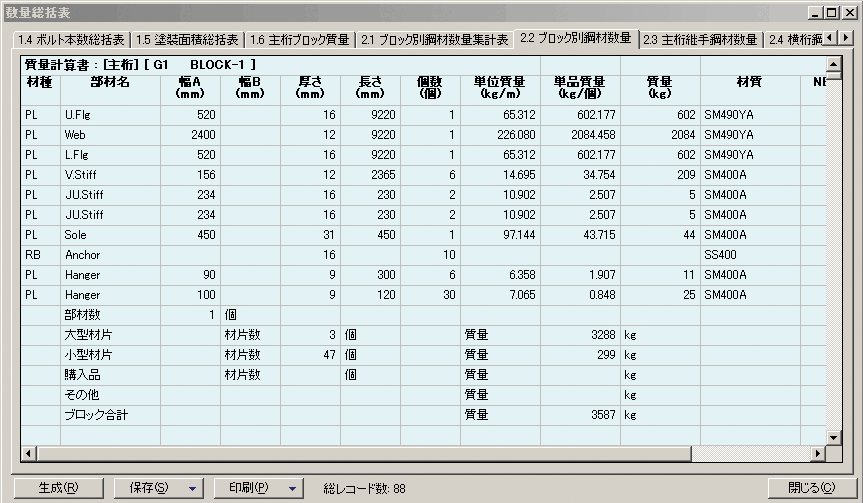Viewport: 863px width, 503px height.
Task: Minimize the 数量総括表 window
Action: [x=816, y=13]
